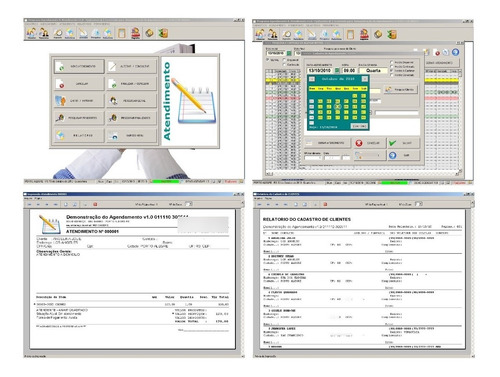The height and width of the screenshot is (377, 500).
Task: Go to next month in teal calendar popup
Action: point(365,79)
